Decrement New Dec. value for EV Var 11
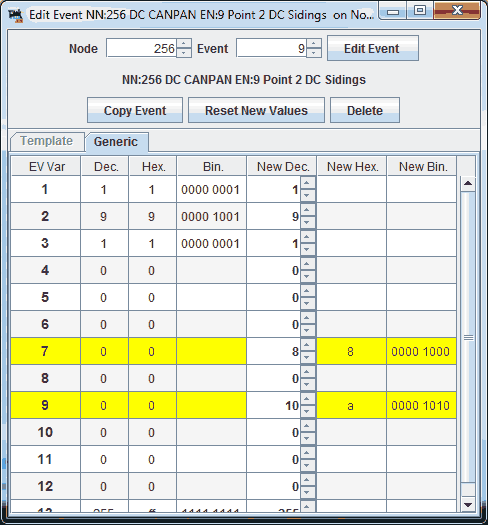Image resolution: width=488 pixels, height=525 pixels. tap(307, 466)
